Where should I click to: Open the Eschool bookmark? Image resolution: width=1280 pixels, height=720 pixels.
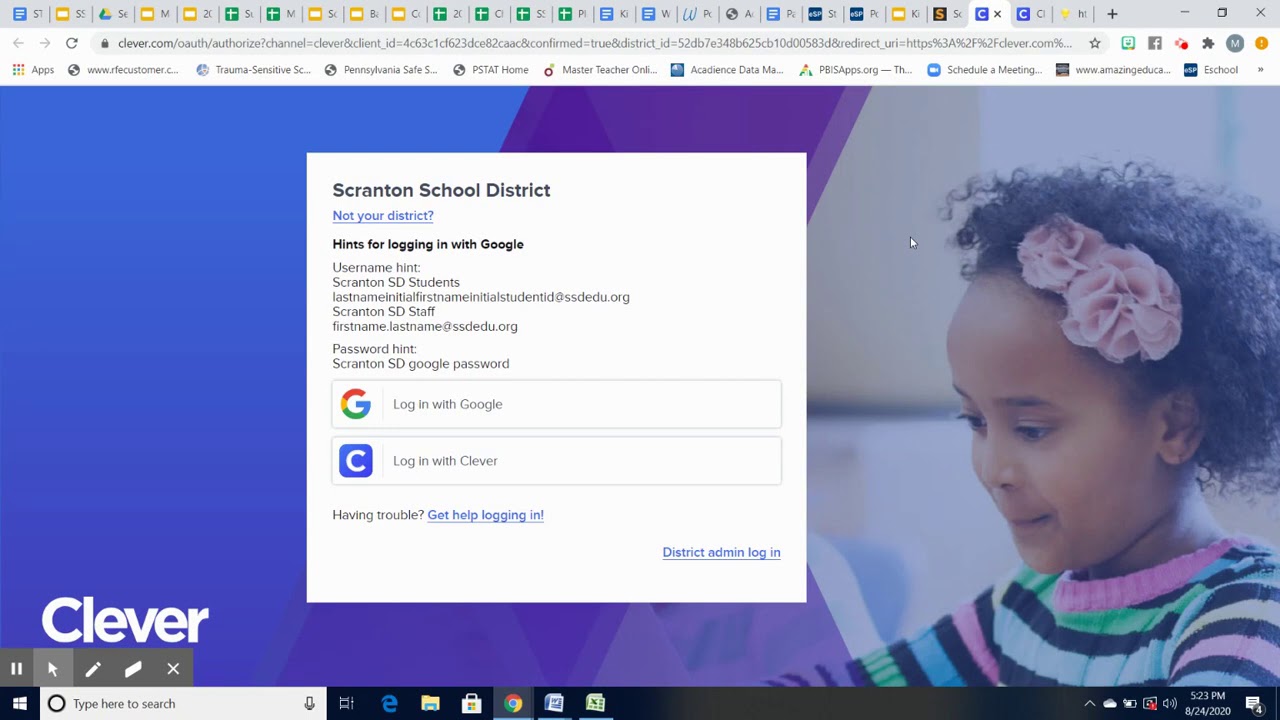(1211, 70)
